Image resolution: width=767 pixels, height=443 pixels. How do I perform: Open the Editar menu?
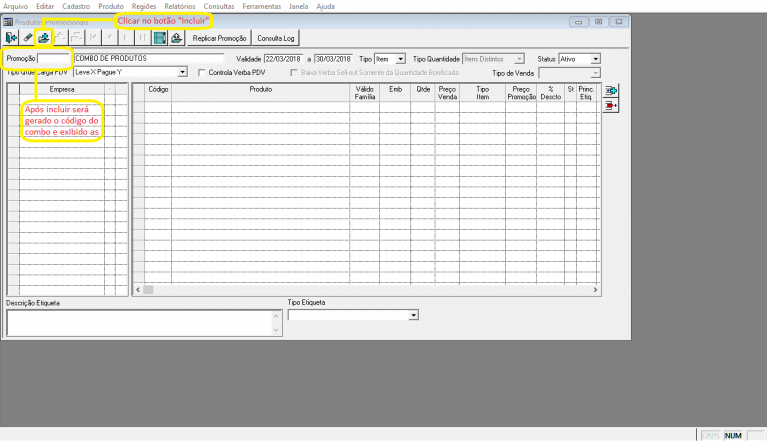click(x=45, y=6)
